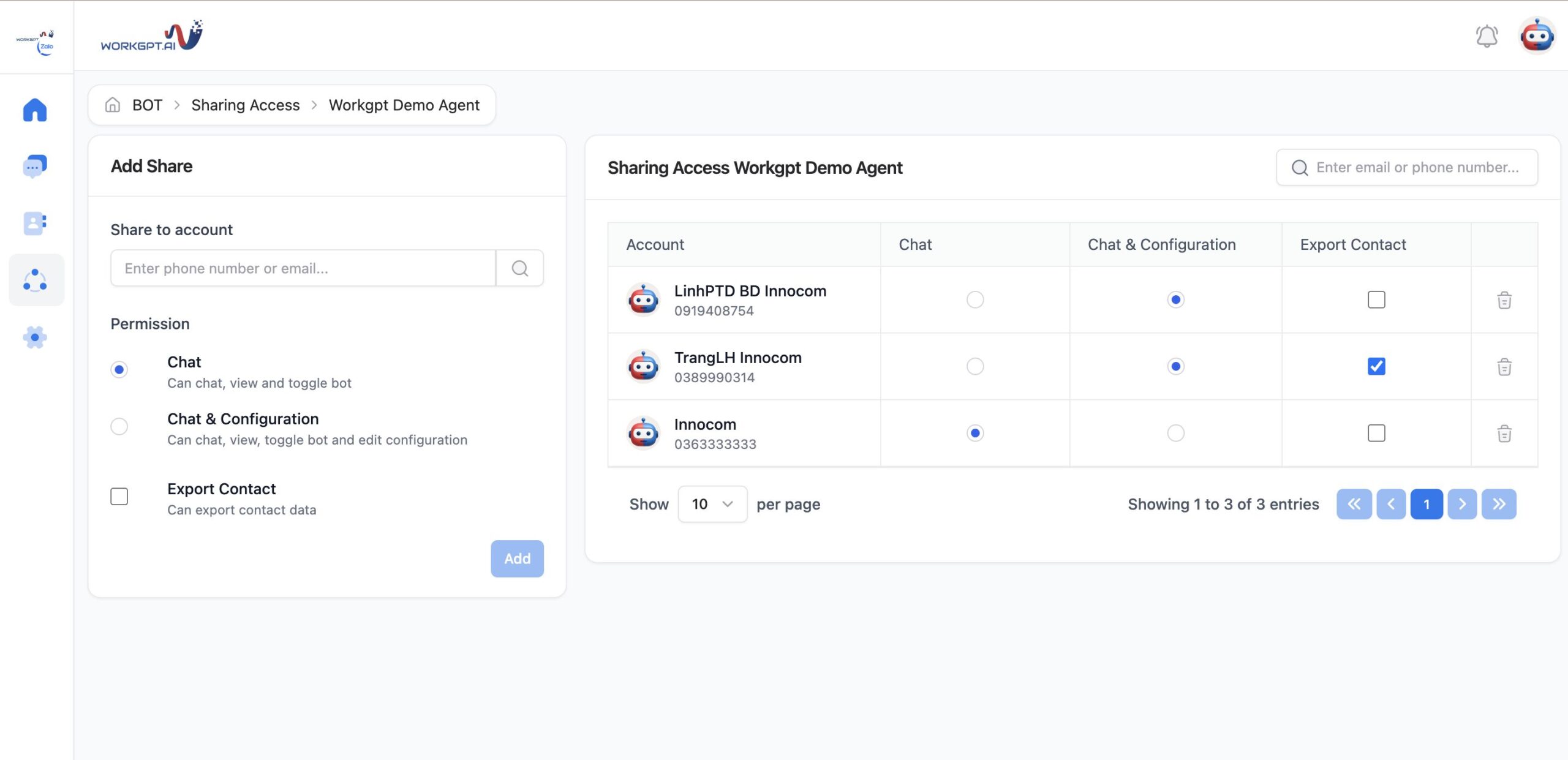Click search icon beside Share to account field
The width and height of the screenshot is (1568, 760).
[519, 268]
